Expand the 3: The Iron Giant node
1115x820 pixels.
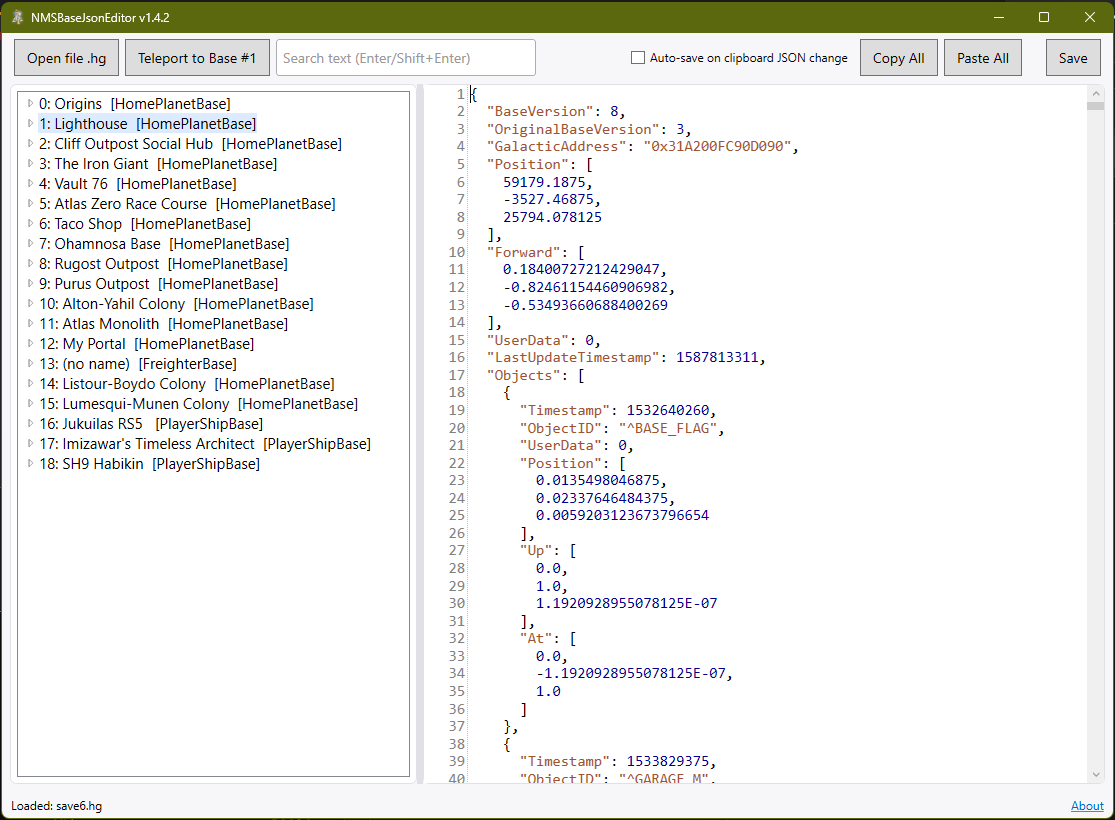point(30,163)
